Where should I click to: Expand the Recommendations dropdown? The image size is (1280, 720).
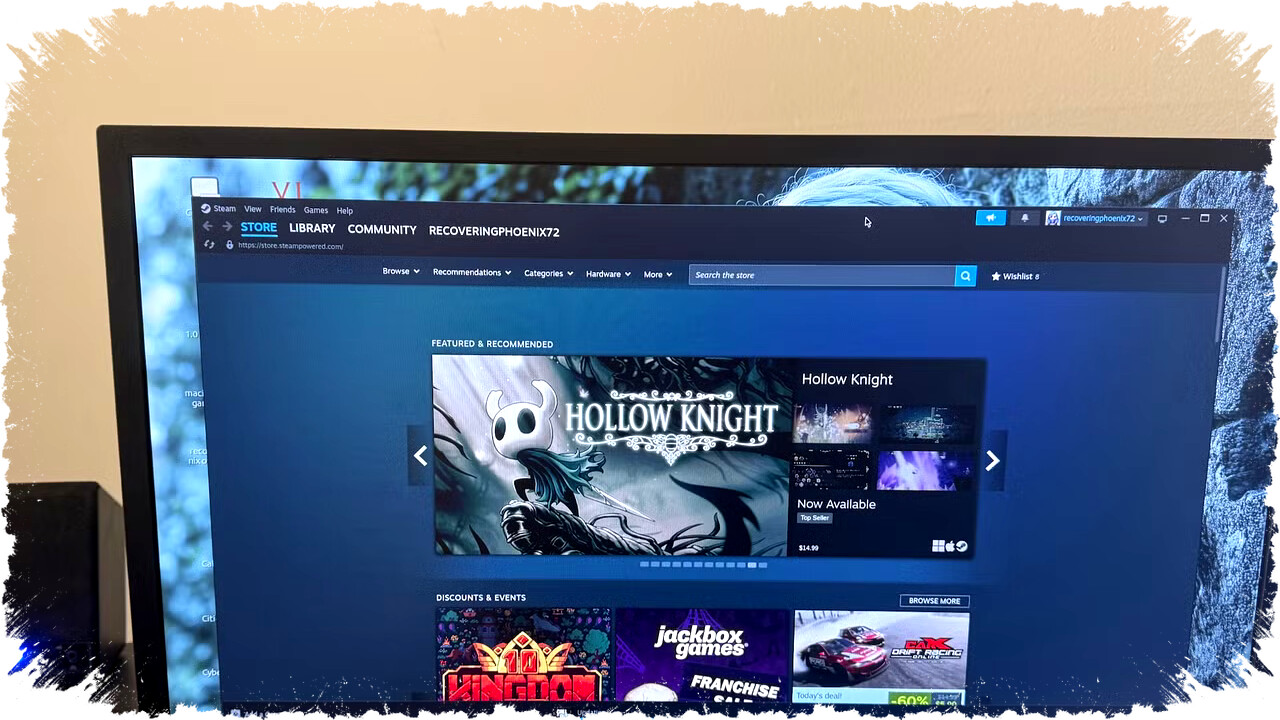[471, 272]
